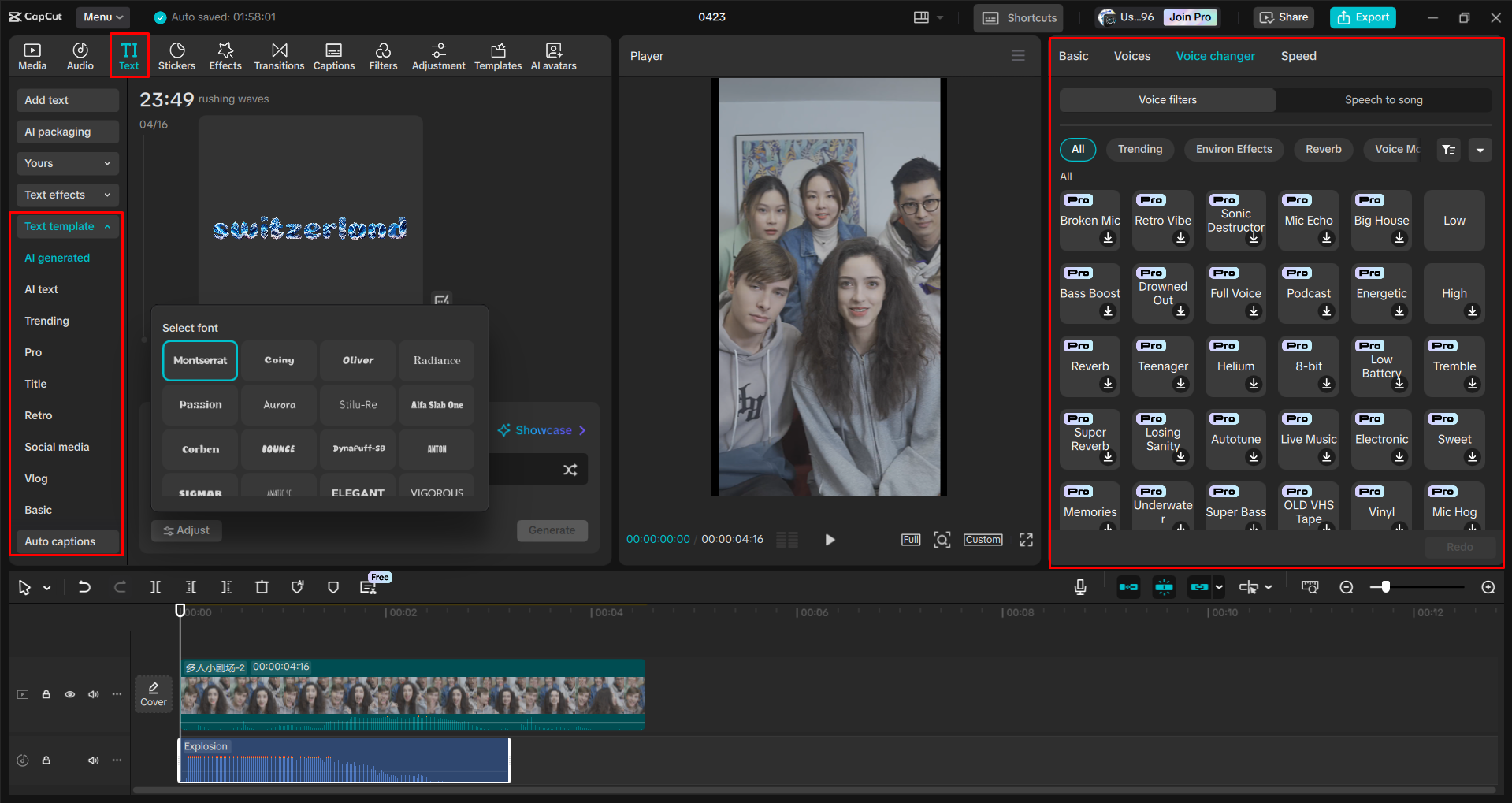The image size is (1512, 803).
Task: Open the Transitions panel
Action: click(x=279, y=55)
